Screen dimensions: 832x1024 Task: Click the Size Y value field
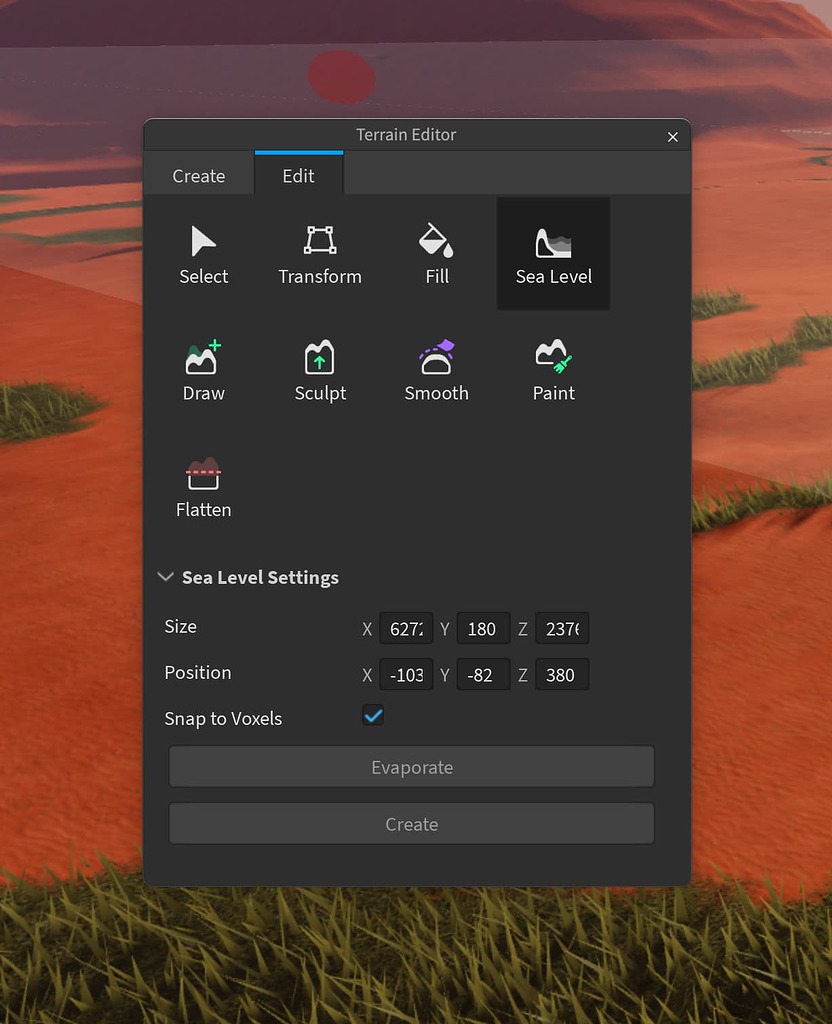(483, 628)
